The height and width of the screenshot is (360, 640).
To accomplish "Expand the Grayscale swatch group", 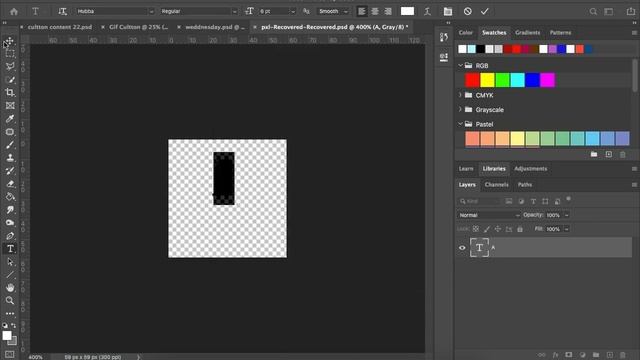I will (460, 109).
